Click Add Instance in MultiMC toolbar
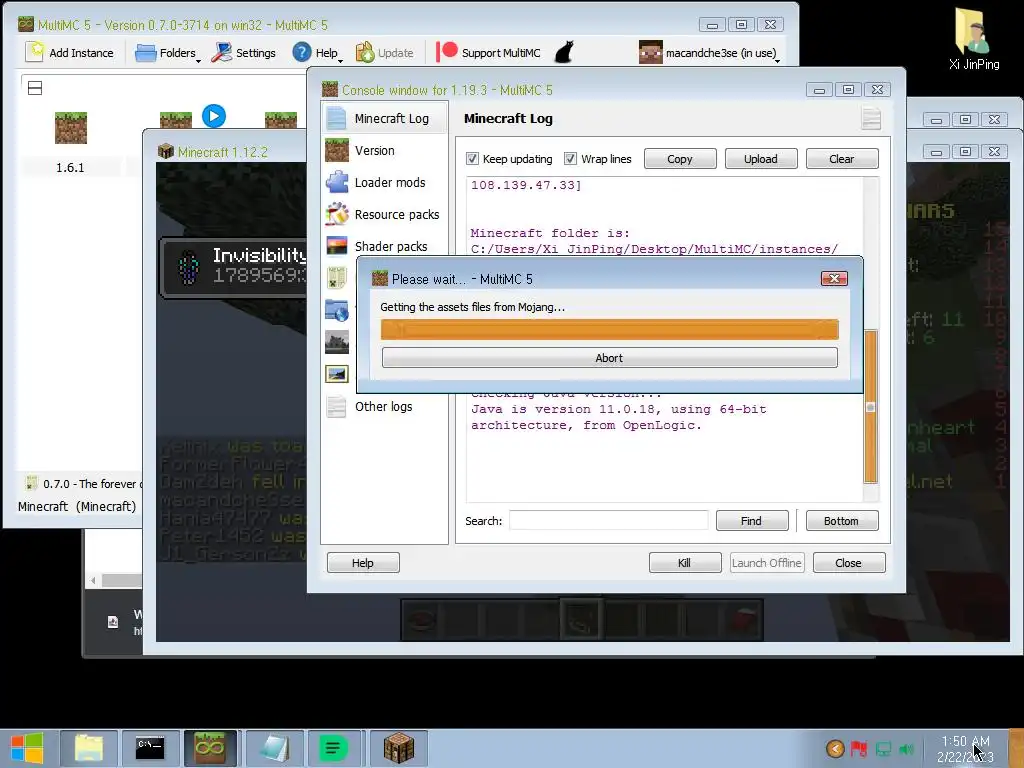This screenshot has width=1024, height=768. (70, 53)
